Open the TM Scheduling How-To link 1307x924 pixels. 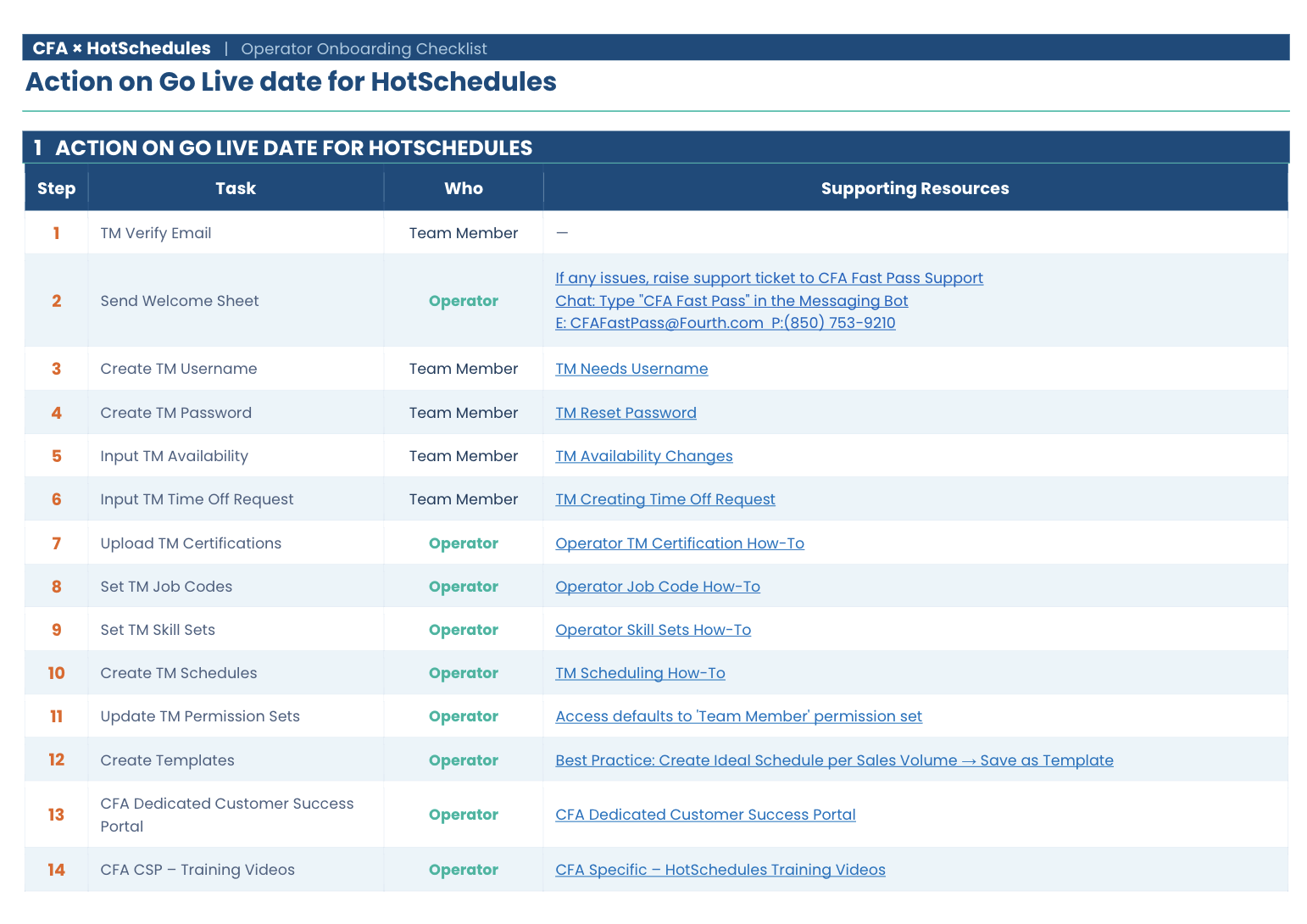point(640,673)
